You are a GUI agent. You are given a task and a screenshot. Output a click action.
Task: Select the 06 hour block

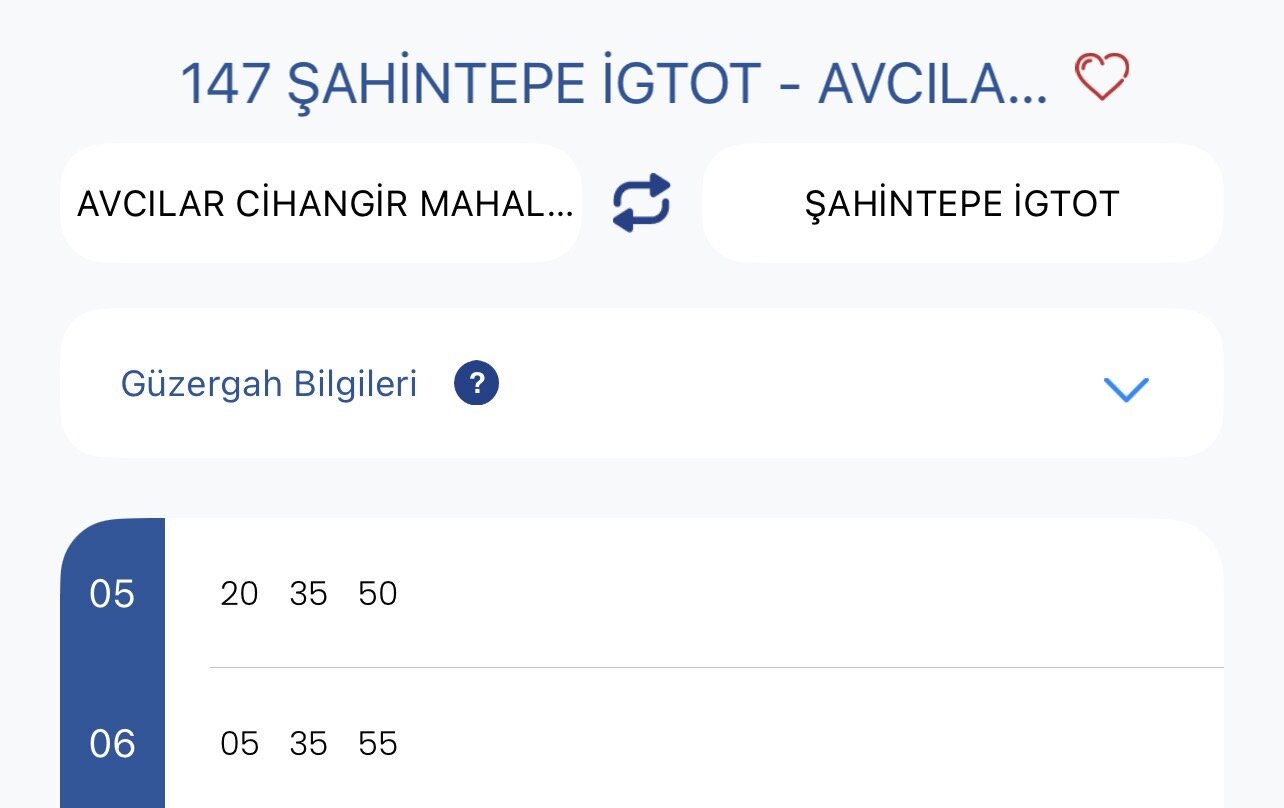(112, 744)
